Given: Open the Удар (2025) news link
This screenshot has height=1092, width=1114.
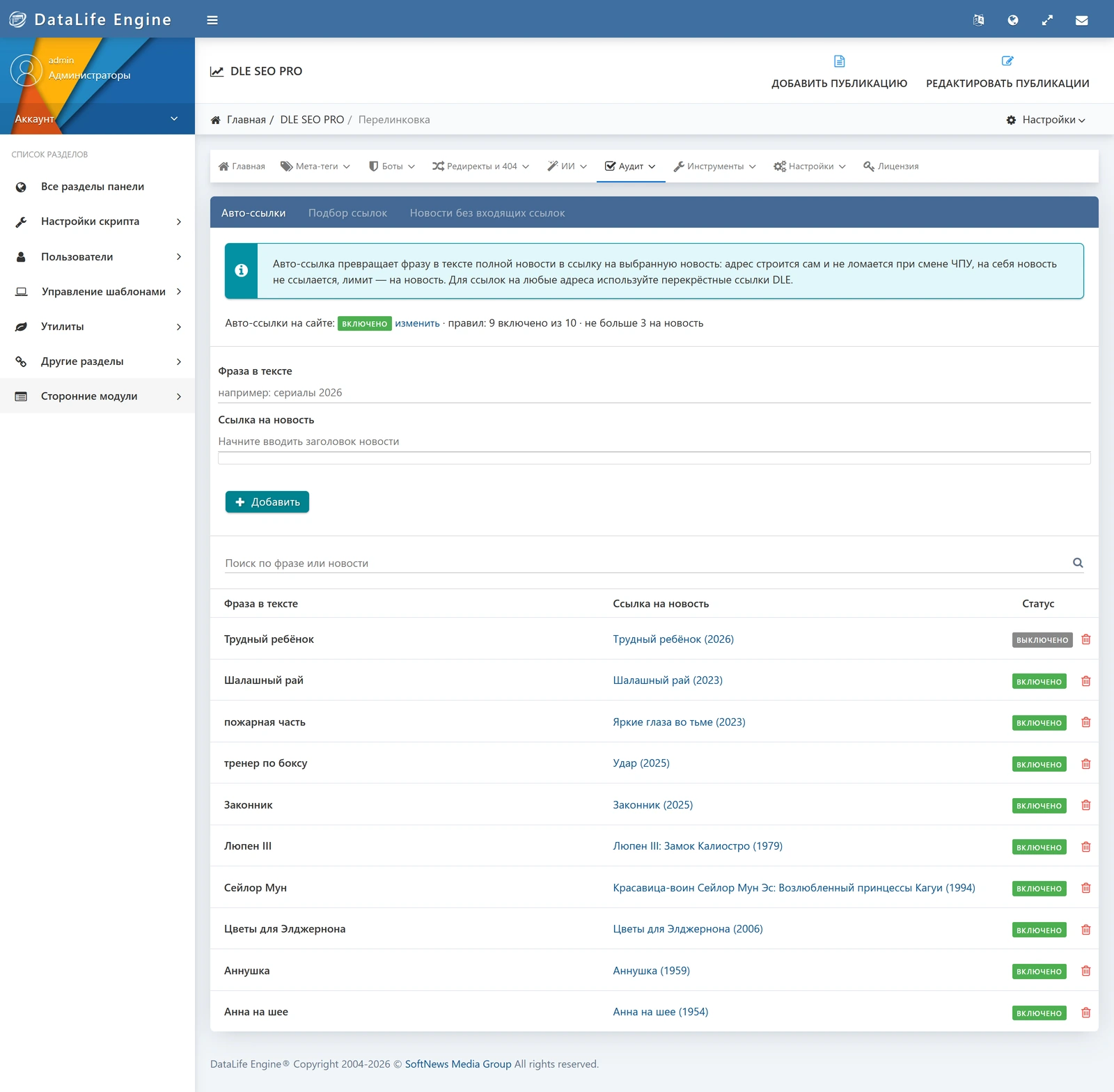Looking at the screenshot, I should coord(641,763).
